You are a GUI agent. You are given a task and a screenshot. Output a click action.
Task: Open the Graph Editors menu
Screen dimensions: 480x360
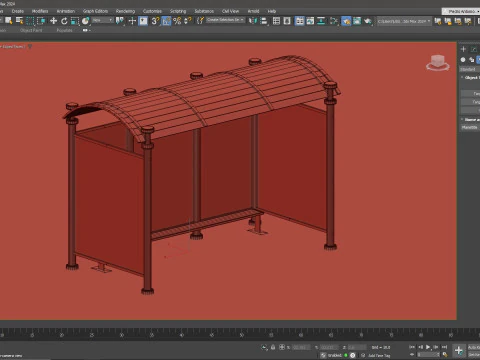[x=95, y=11]
